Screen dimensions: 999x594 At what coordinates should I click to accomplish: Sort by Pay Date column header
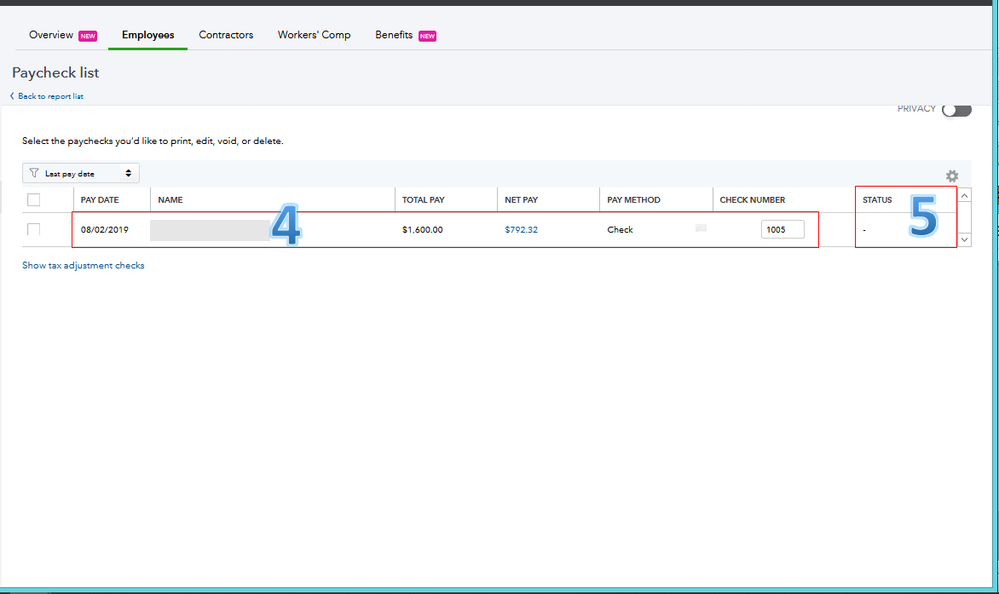coord(99,199)
